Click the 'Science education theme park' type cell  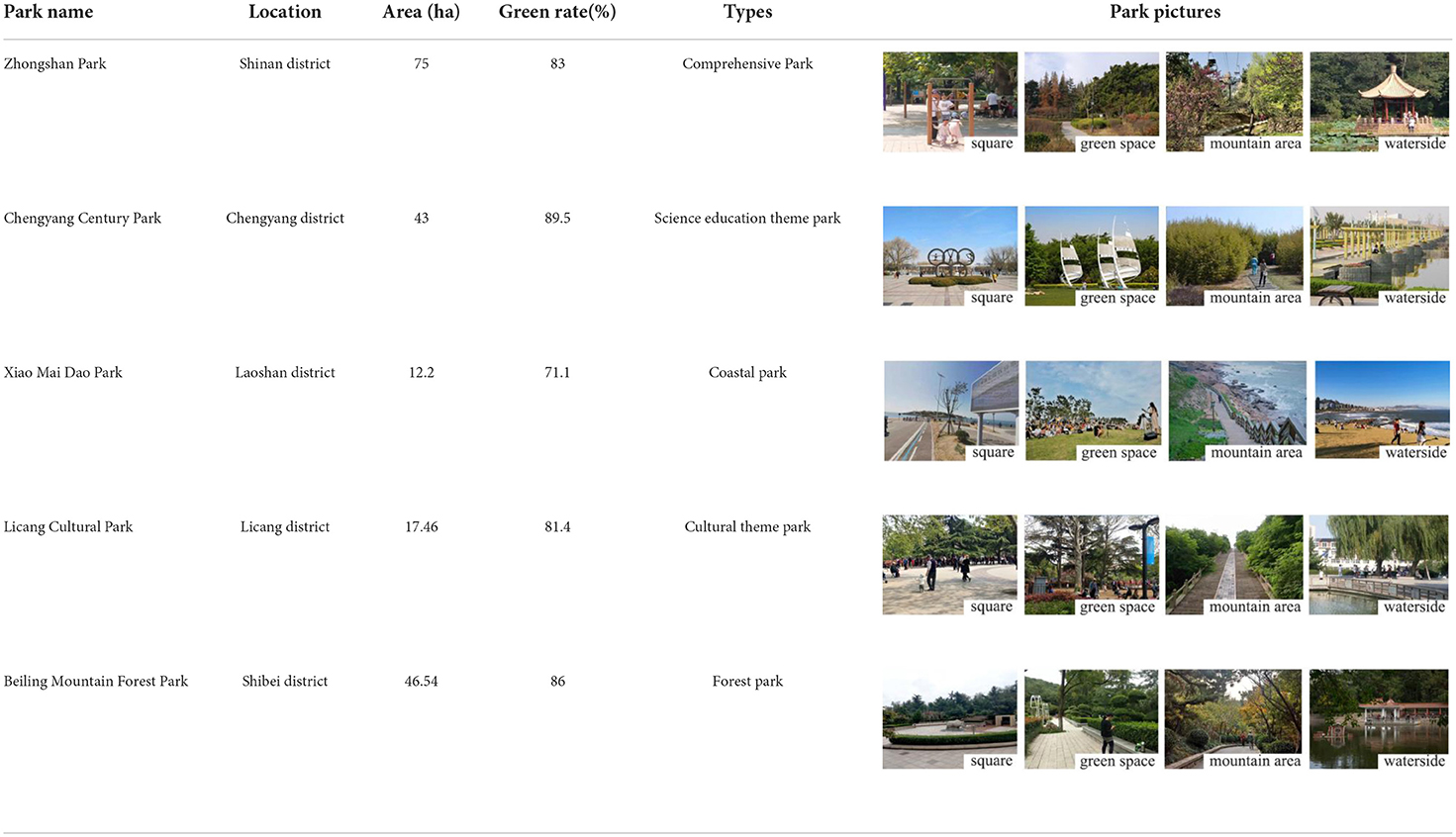(x=747, y=218)
